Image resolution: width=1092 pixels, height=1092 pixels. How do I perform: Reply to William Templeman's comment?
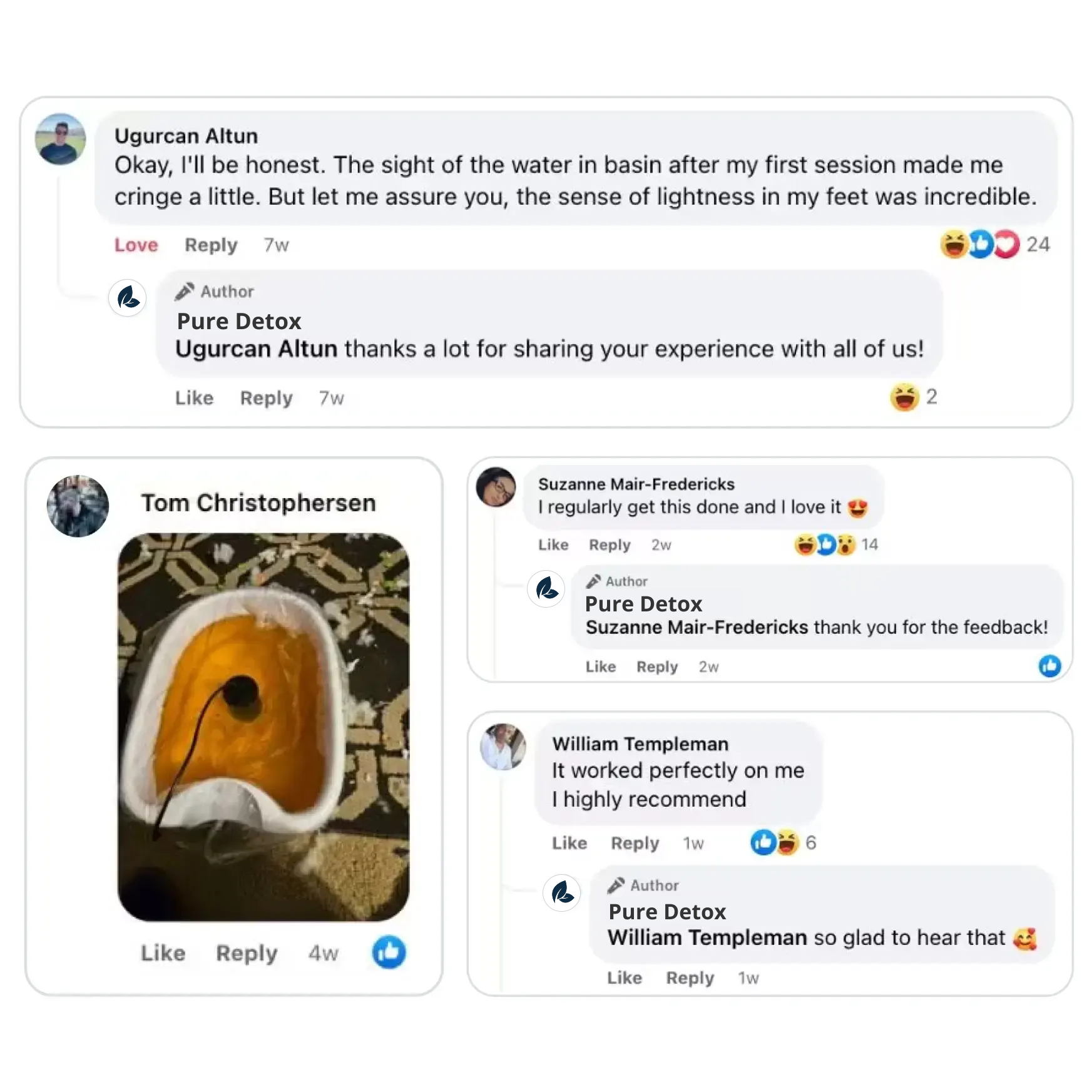point(635,843)
